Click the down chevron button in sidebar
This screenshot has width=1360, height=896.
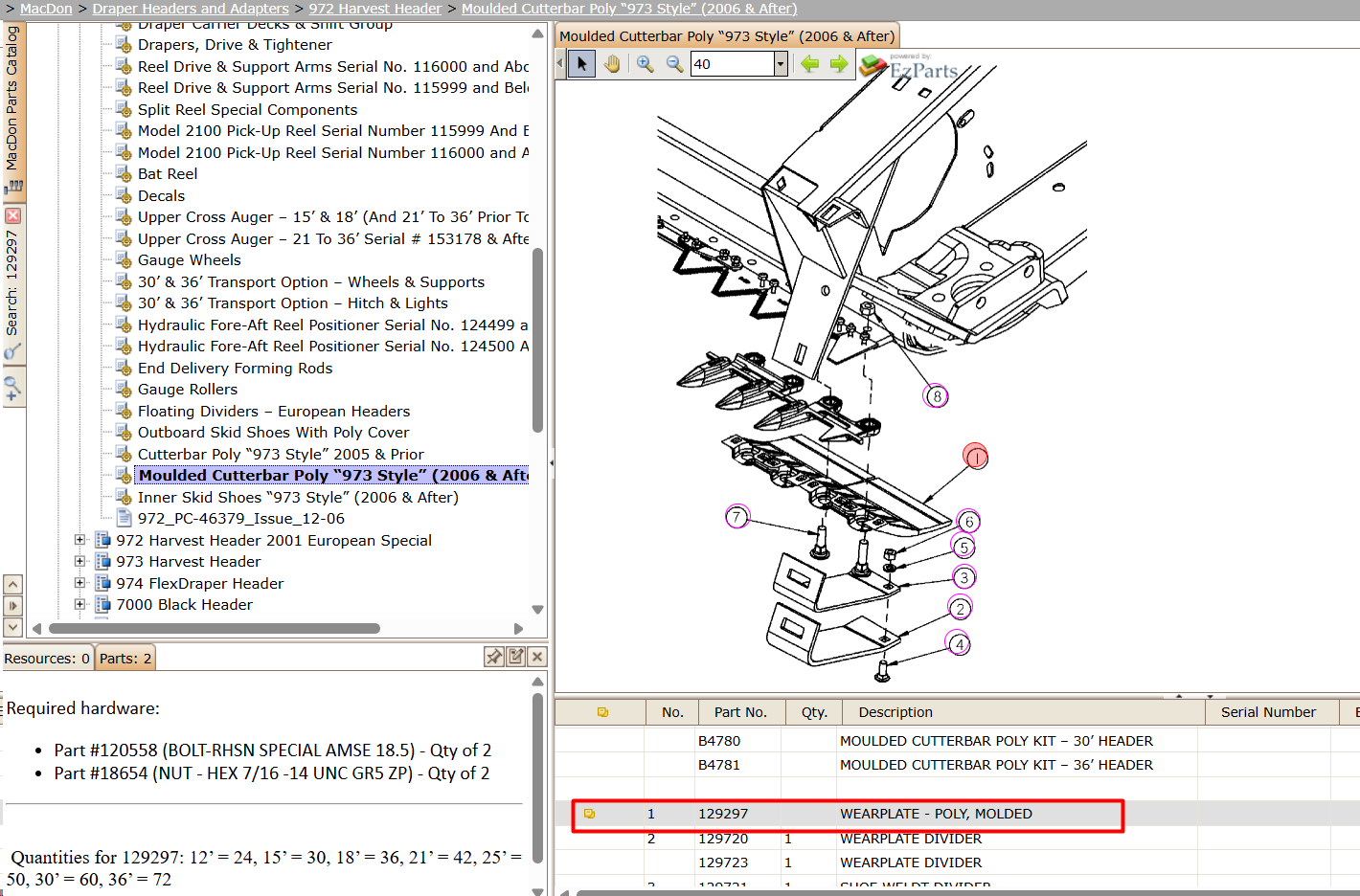point(13,627)
